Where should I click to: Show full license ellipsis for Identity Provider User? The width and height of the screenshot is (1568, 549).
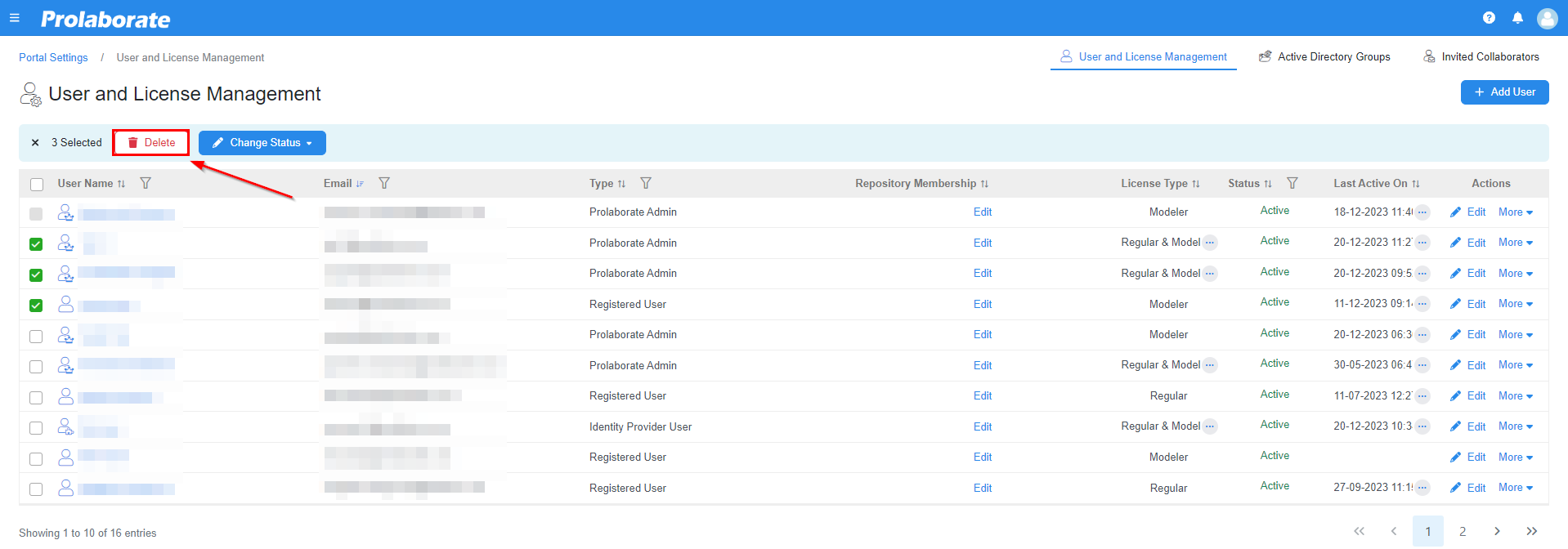(1210, 426)
